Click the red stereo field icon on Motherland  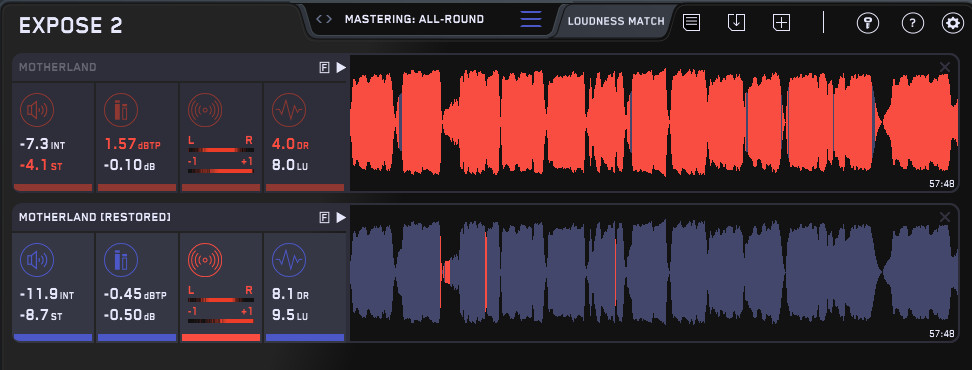coord(205,110)
